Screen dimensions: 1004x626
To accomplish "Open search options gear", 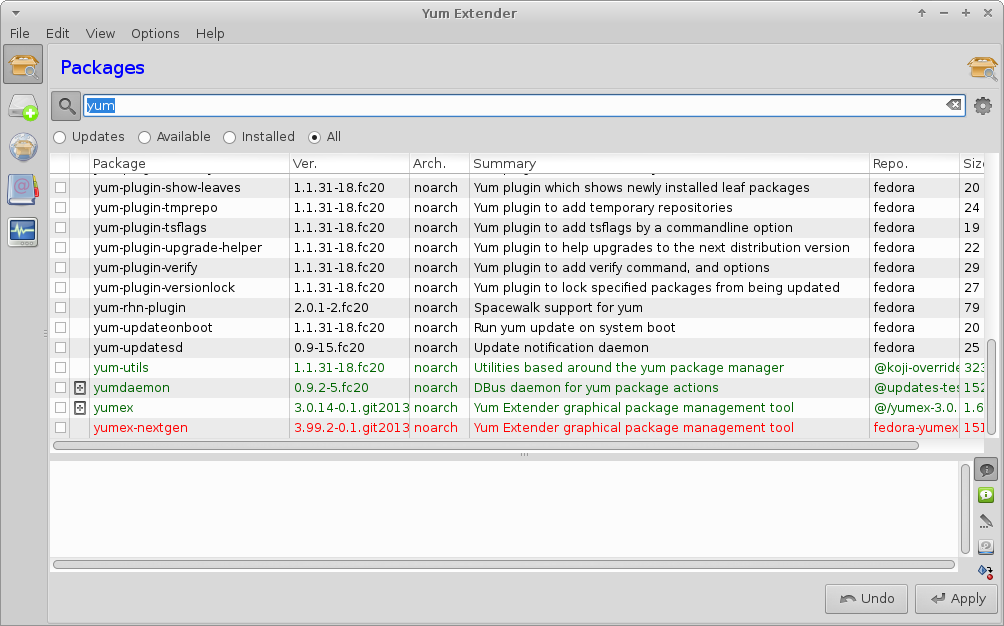I will point(983,106).
